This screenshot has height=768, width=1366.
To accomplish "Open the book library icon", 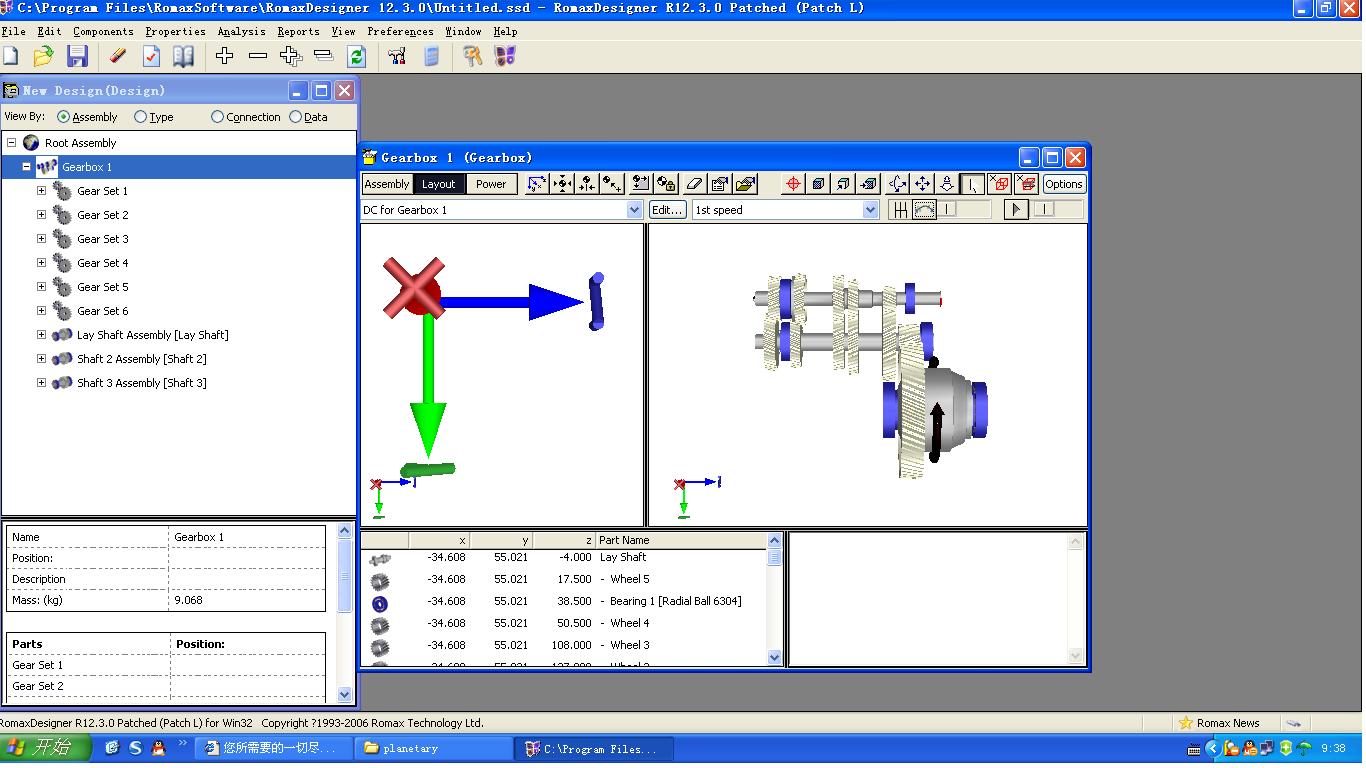I will pyautogui.click(x=184, y=57).
